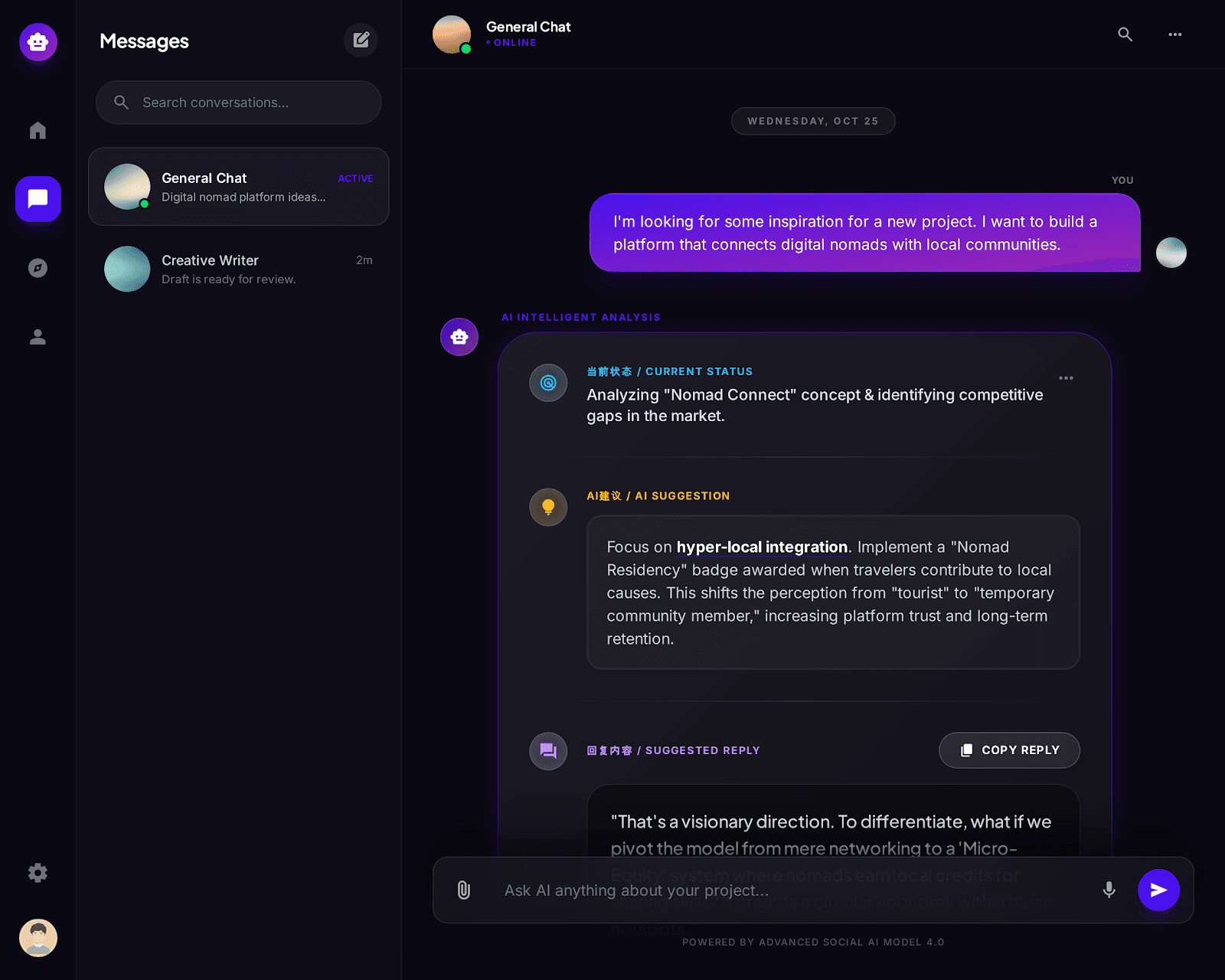The width and height of the screenshot is (1225, 980).
Task: Open the Home icon in sidebar
Action: tap(38, 130)
